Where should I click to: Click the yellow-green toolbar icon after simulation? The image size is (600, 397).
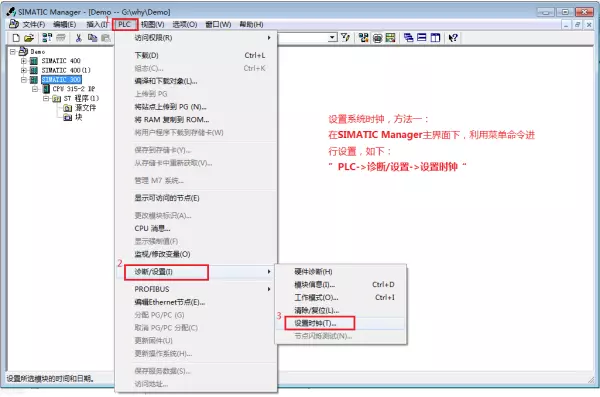click(390, 38)
